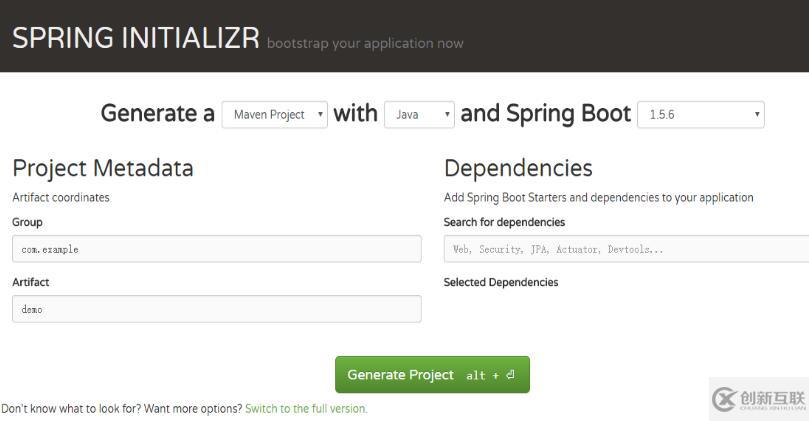Click the Group field containing com.example

point(217,249)
